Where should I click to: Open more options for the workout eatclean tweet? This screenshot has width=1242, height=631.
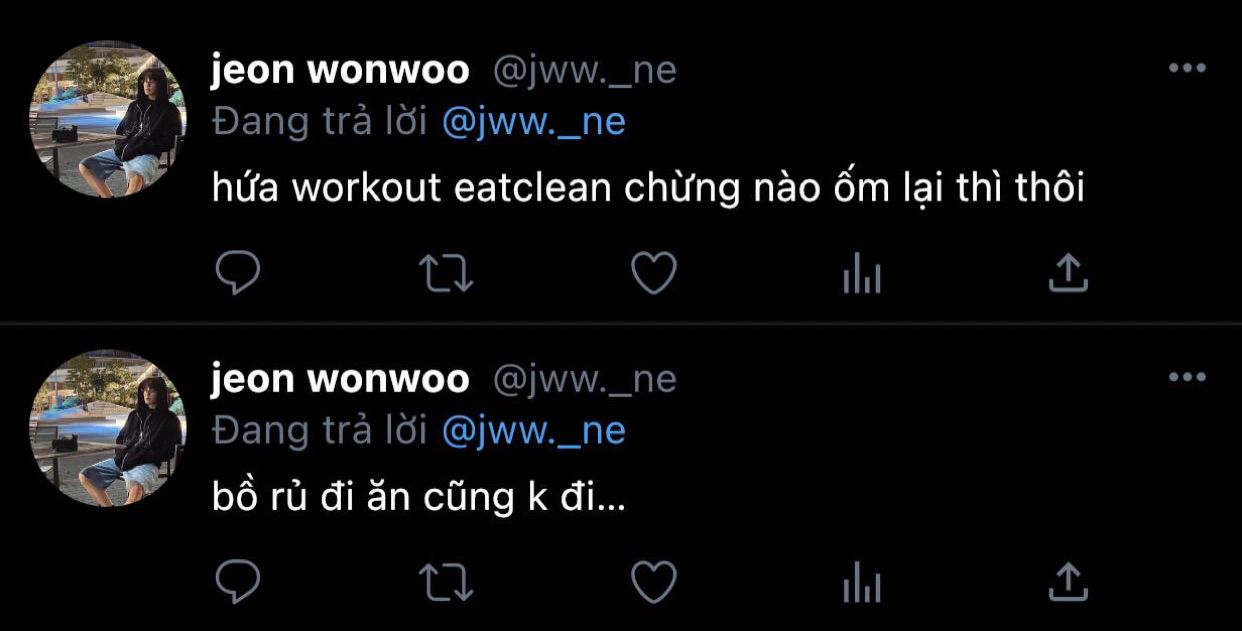[1187, 68]
